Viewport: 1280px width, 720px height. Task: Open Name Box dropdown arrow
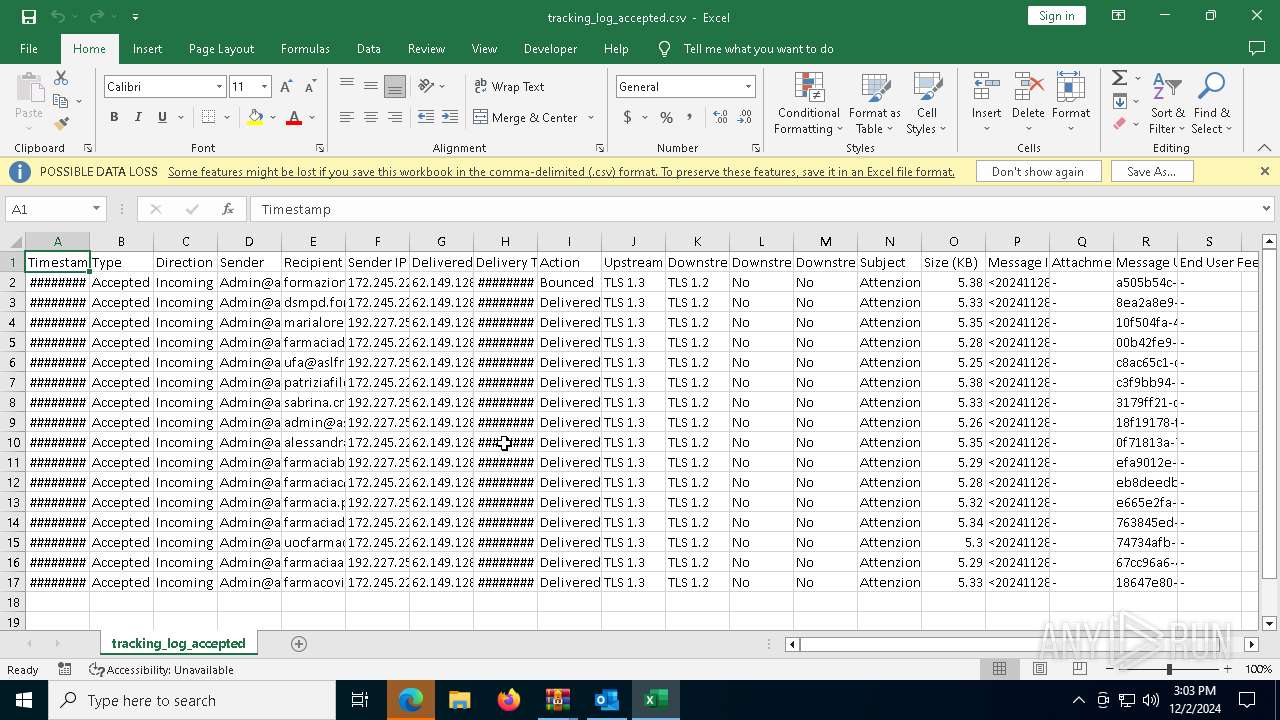point(96,209)
